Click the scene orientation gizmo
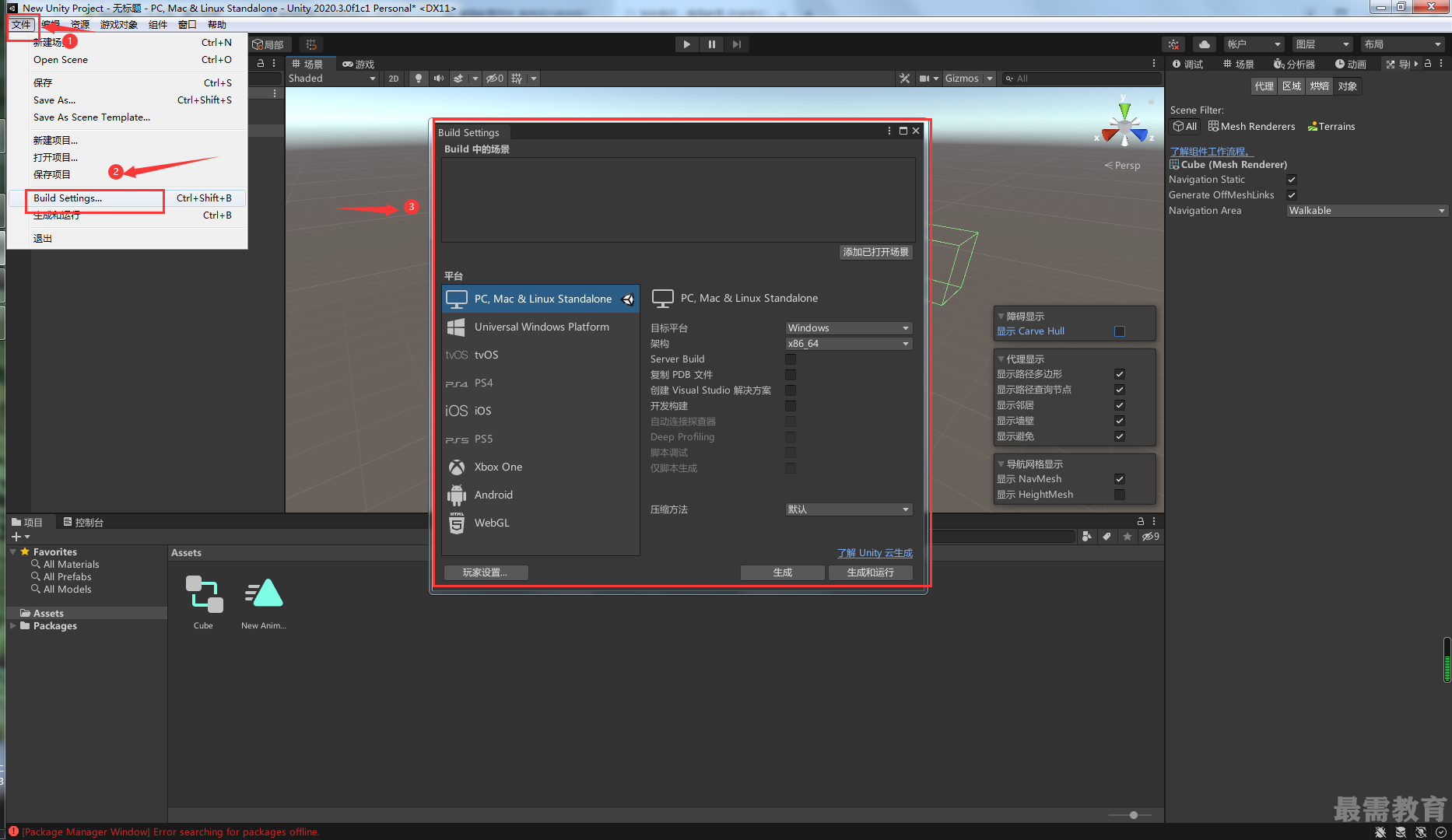The image size is (1452, 840). point(1124,125)
